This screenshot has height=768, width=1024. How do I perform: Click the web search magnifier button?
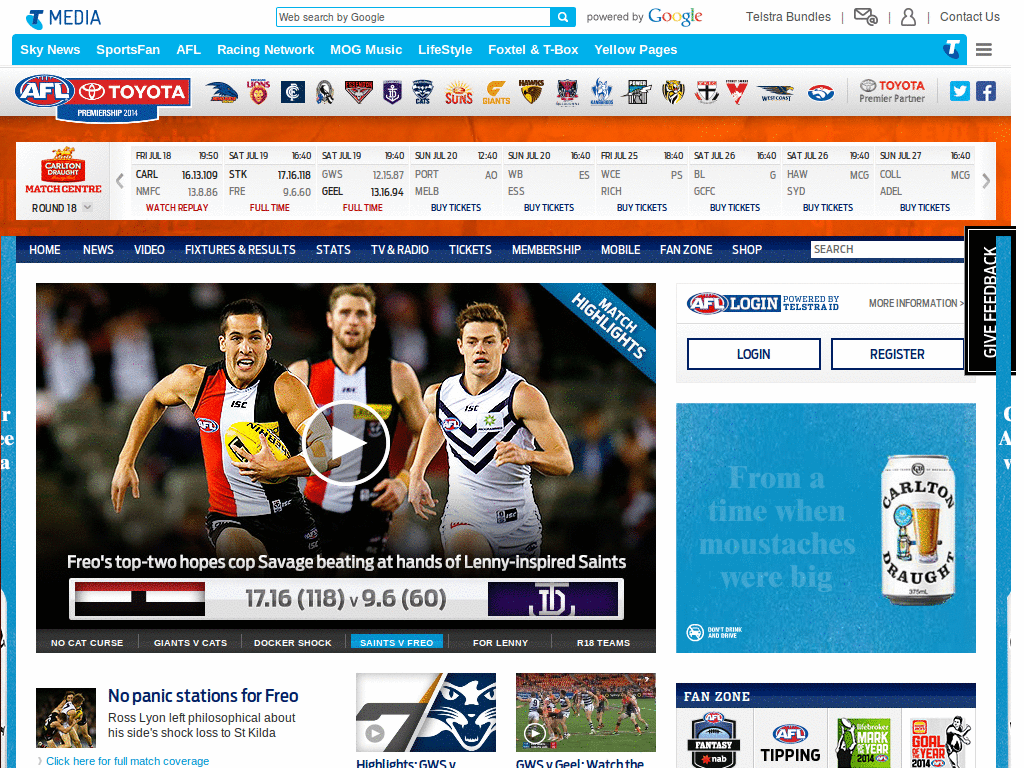pos(563,17)
